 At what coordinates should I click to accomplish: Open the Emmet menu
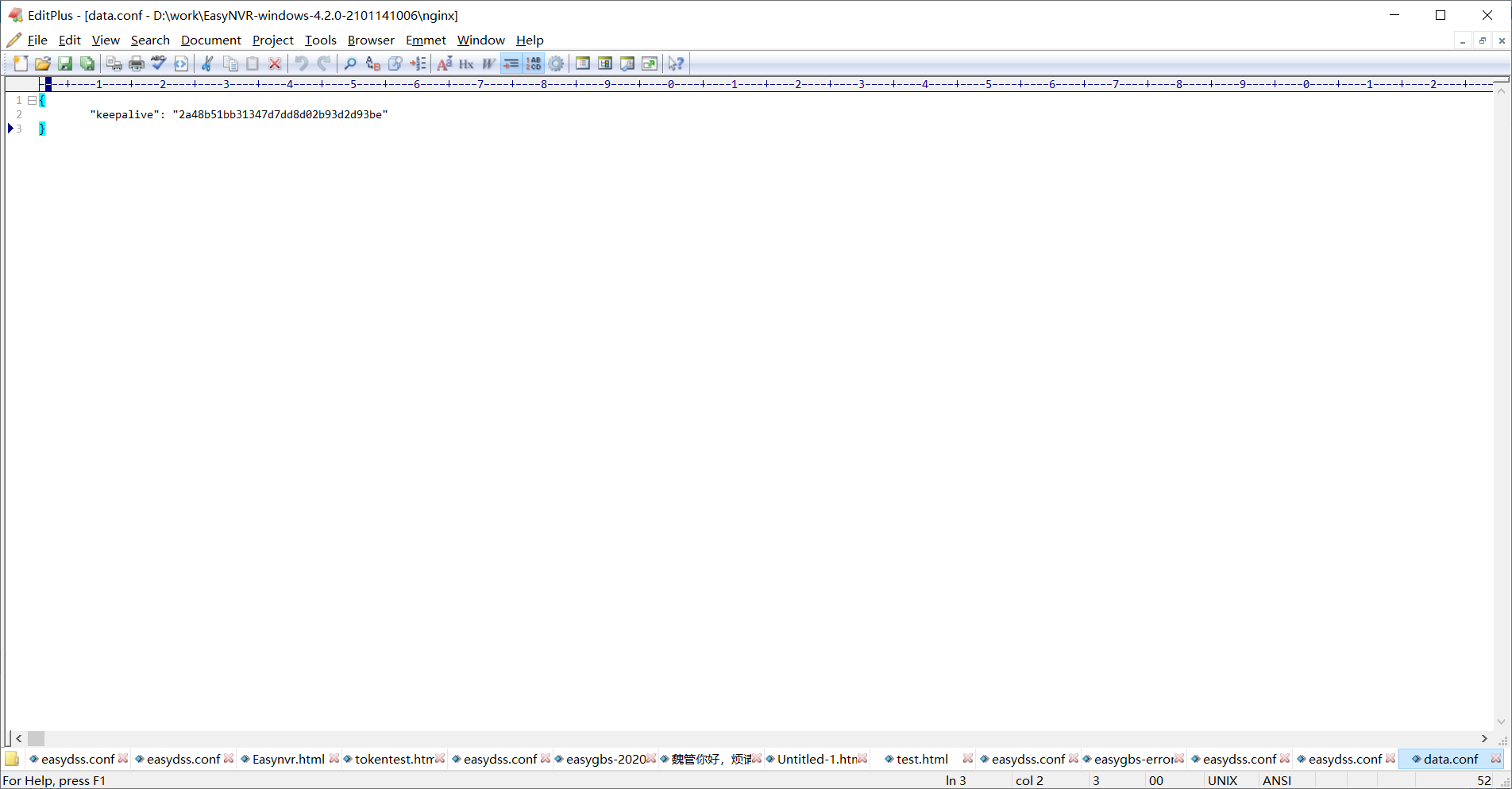(x=426, y=40)
